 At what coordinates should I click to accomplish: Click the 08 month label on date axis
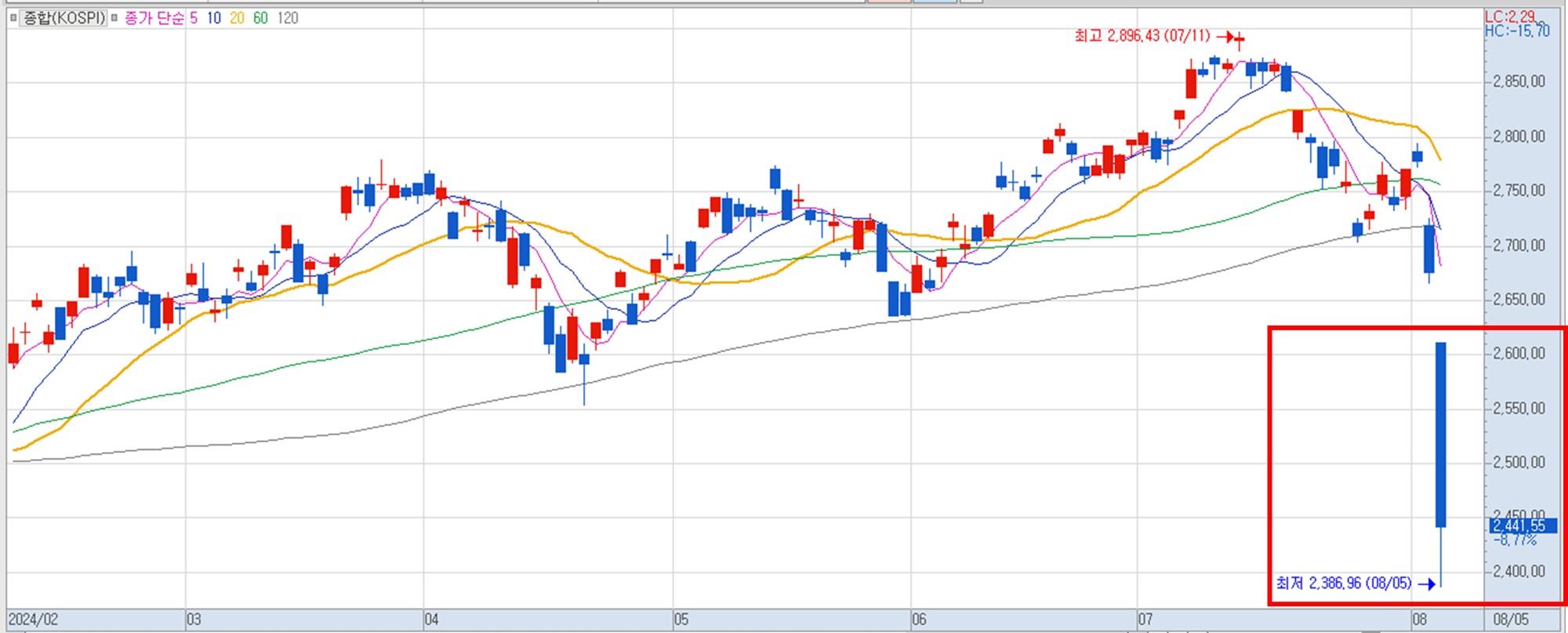1420,620
